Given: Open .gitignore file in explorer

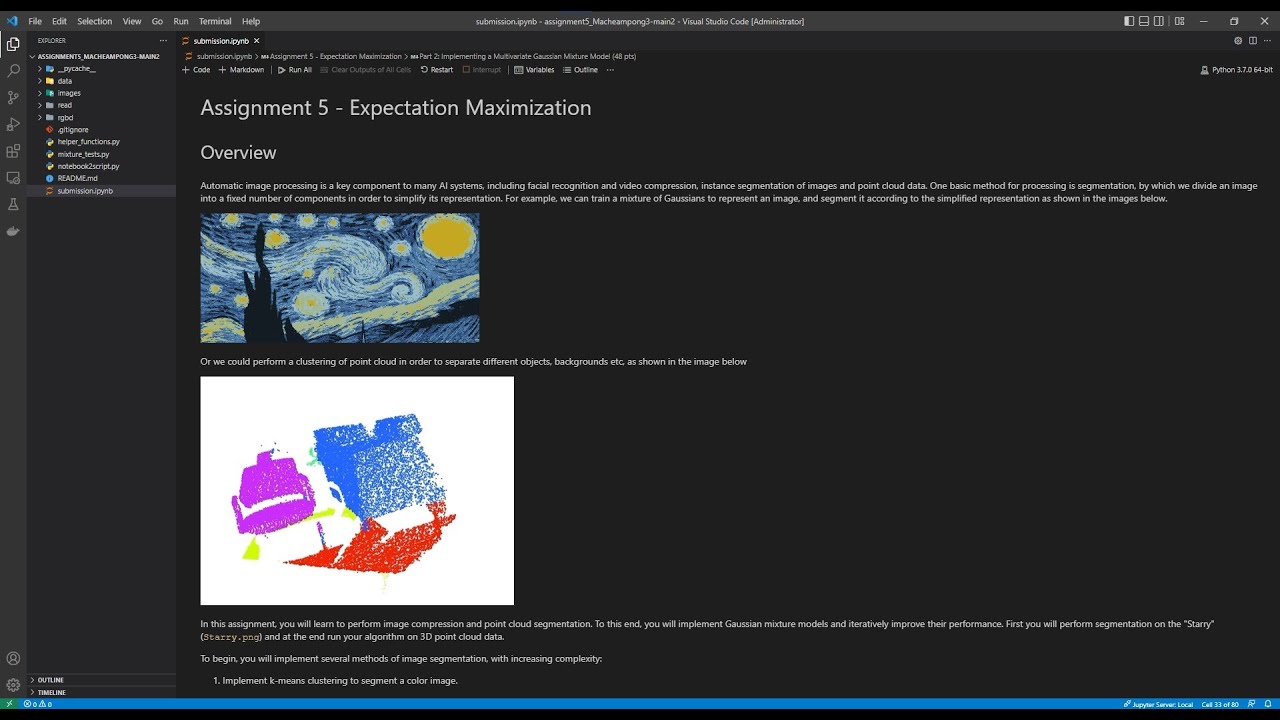Looking at the screenshot, I should tap(73, 130).
